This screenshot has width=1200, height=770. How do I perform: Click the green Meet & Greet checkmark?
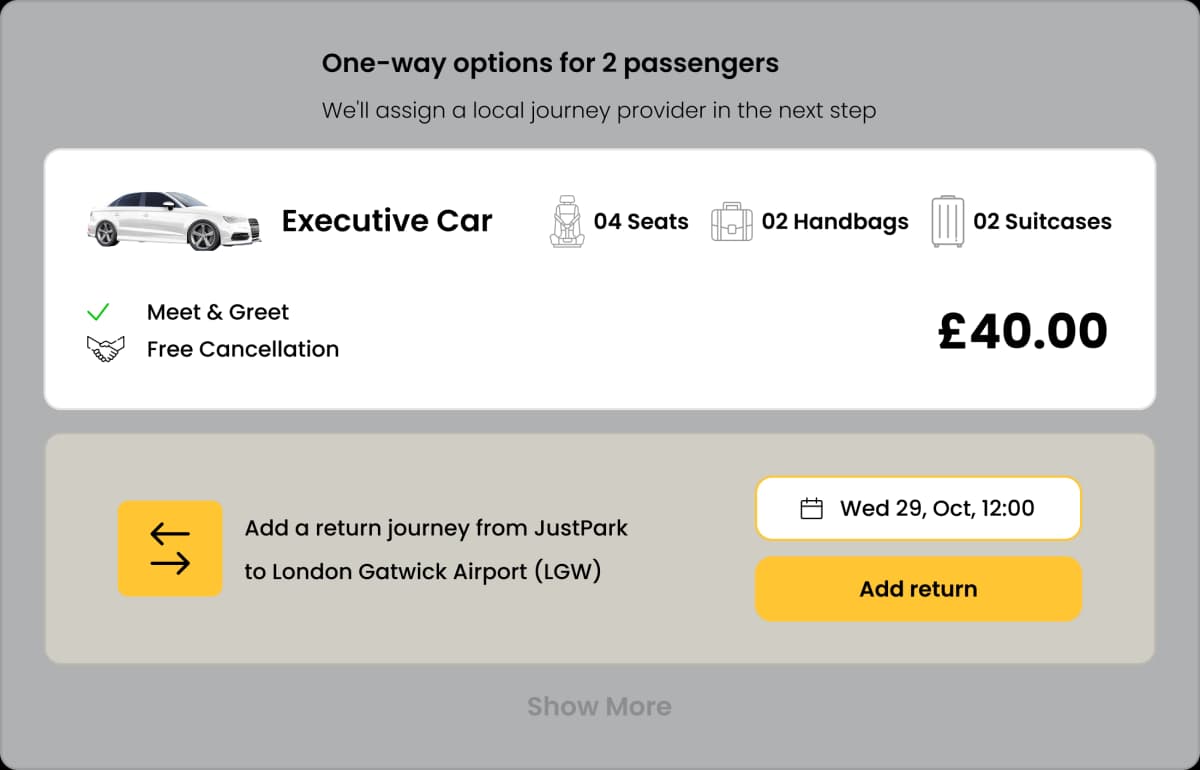click(98, 312)
